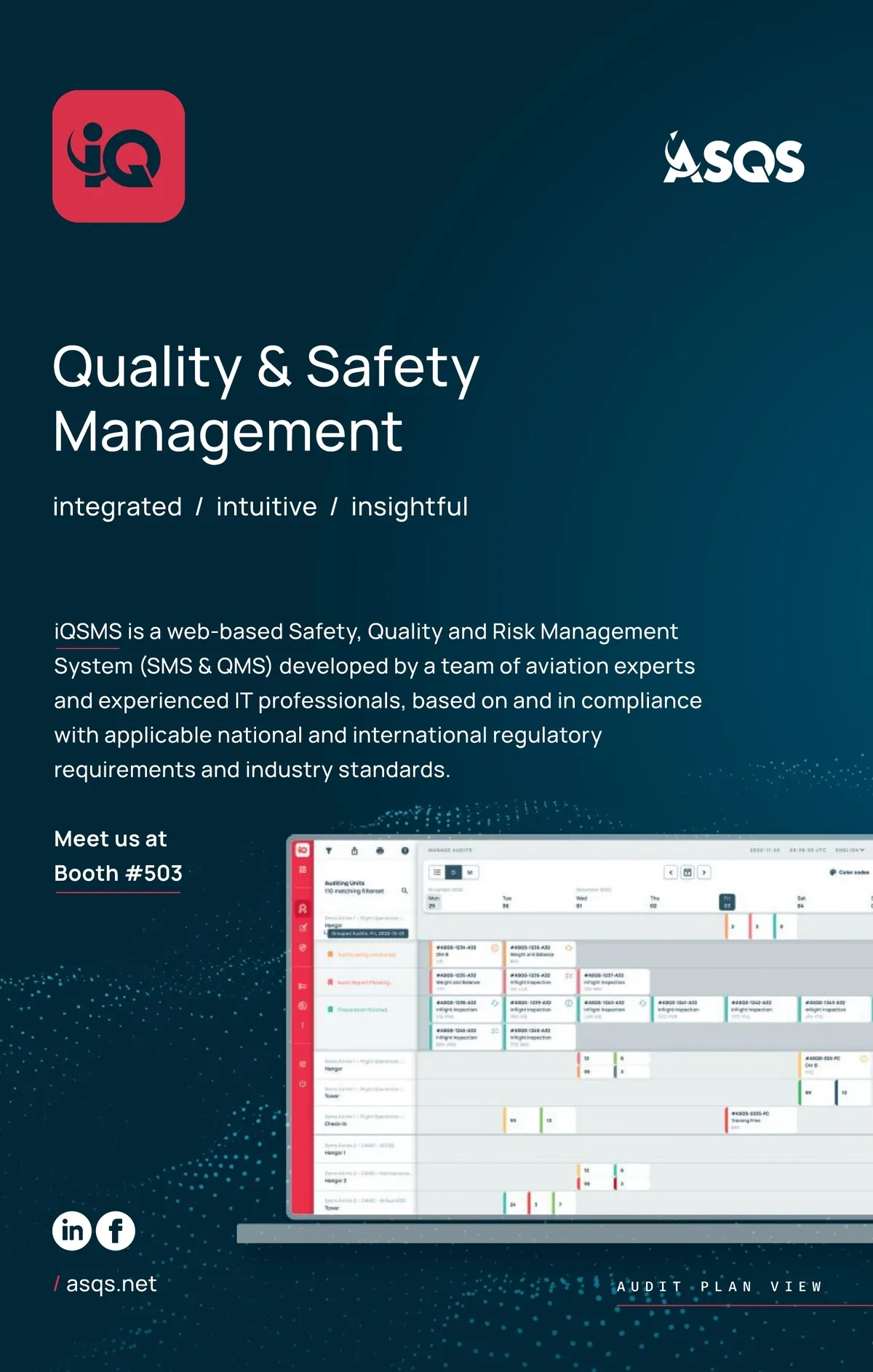Click the filter funnel icon
Viewport: 873px width, 1372px height.
tap(329, 850)
